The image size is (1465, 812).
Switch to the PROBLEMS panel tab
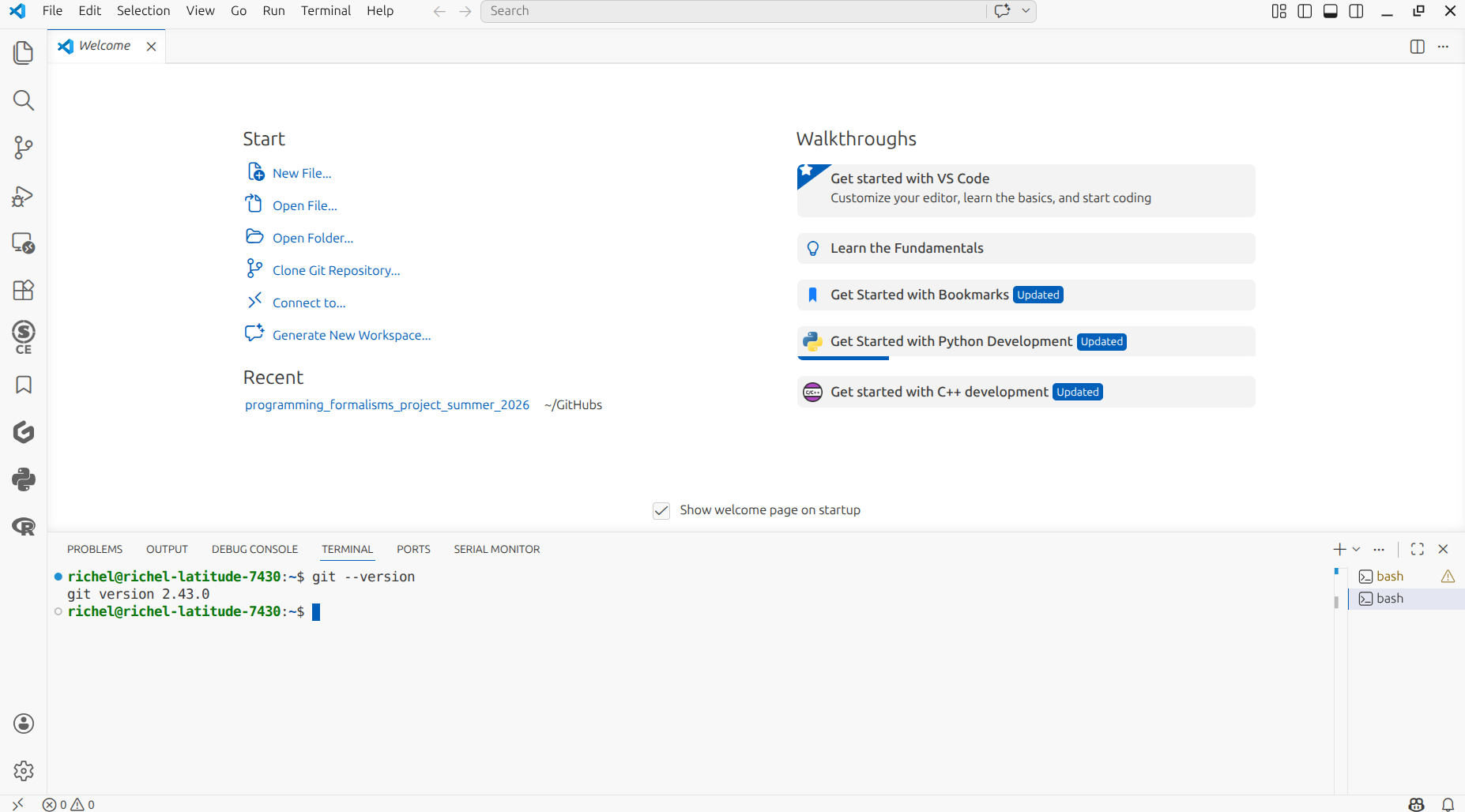[95, 550]
